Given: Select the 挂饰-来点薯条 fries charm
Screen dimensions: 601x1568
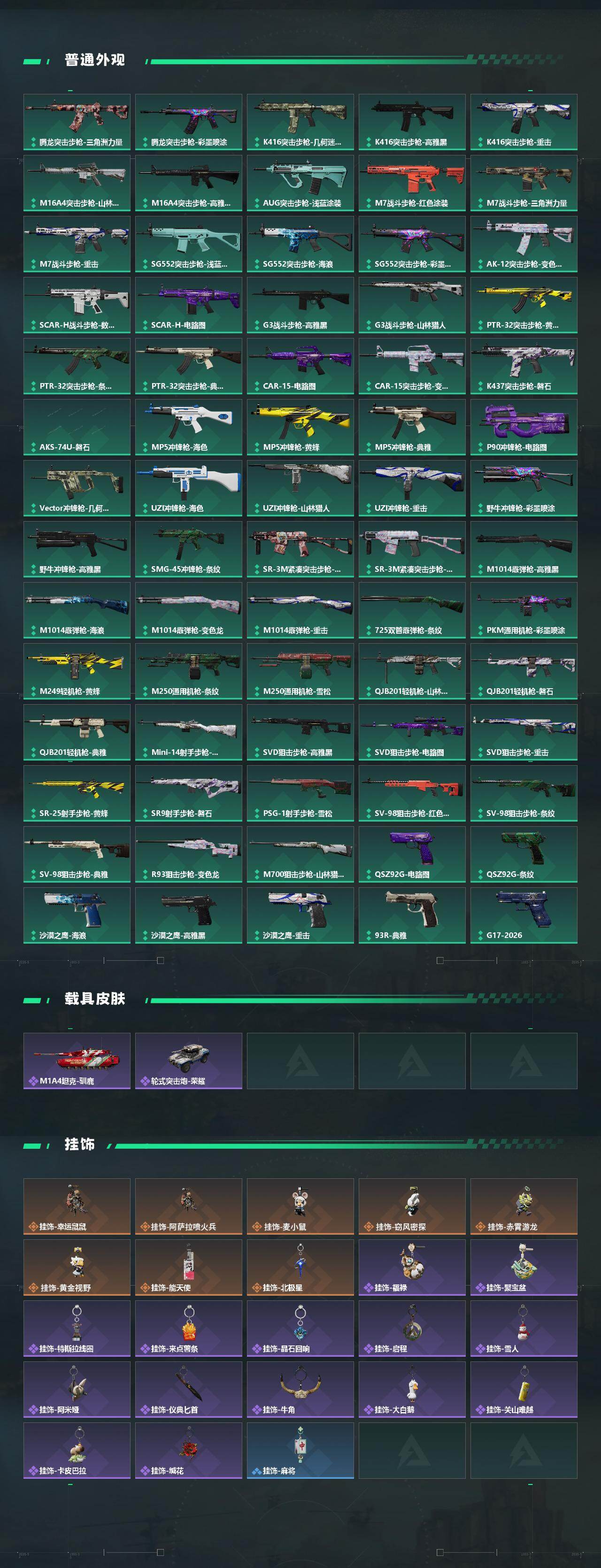Looking at the screenshot, I should coord(189,1328).
